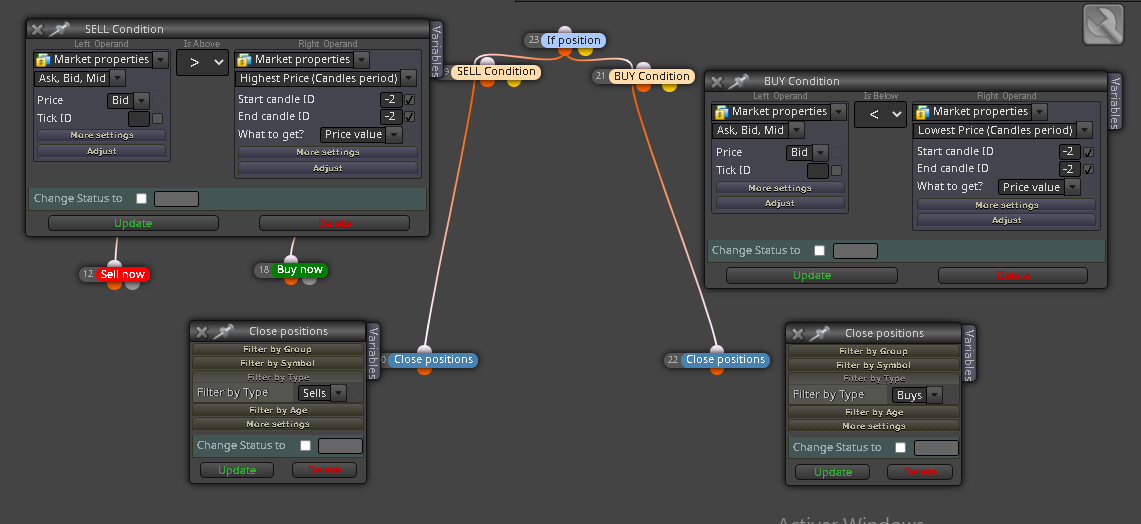Select the BUY Condition block 21
The width and height of the screenshot is (1141, 524).
pos(651,76)
